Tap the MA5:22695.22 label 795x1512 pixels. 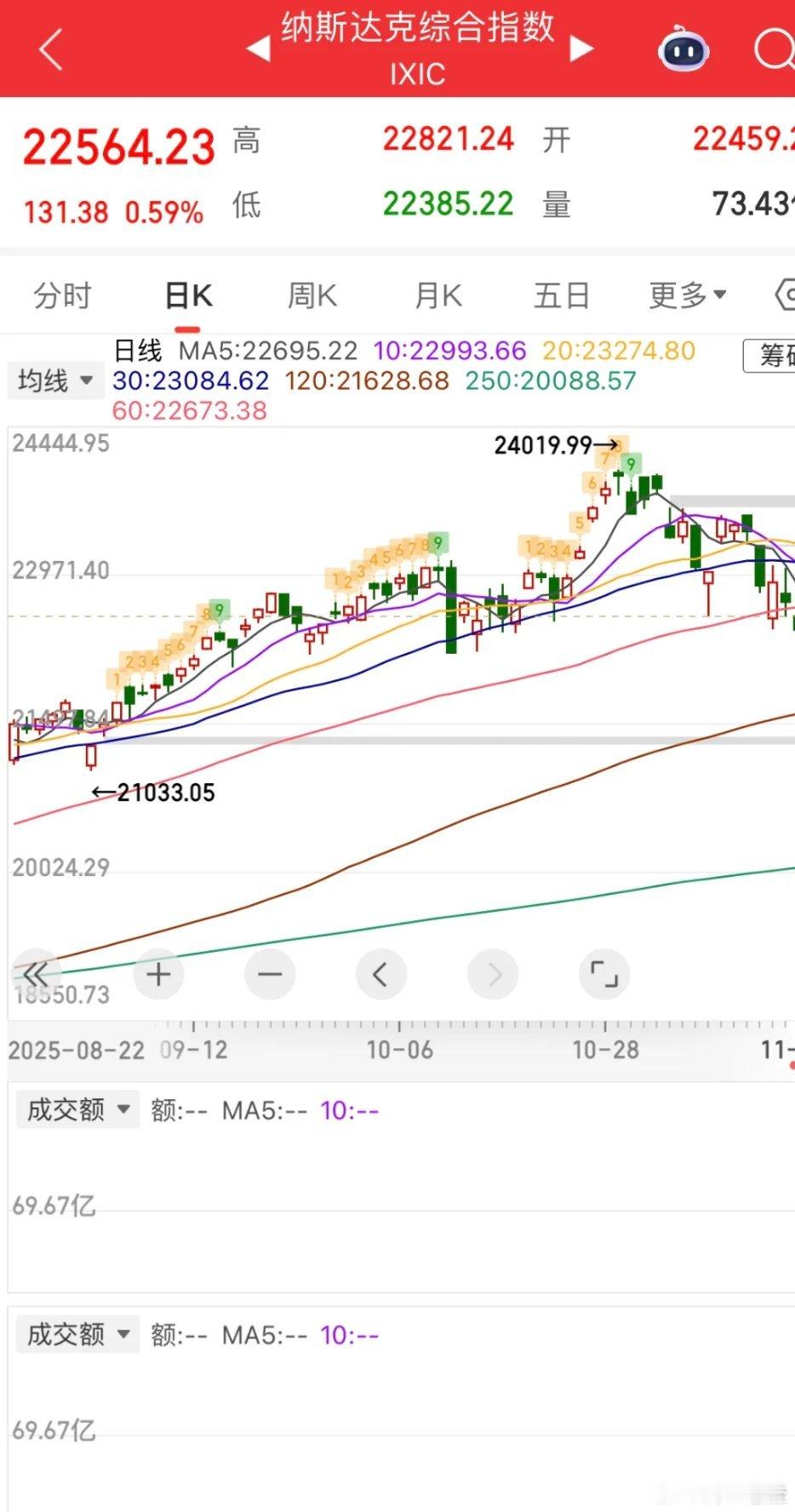coord(268,351)
